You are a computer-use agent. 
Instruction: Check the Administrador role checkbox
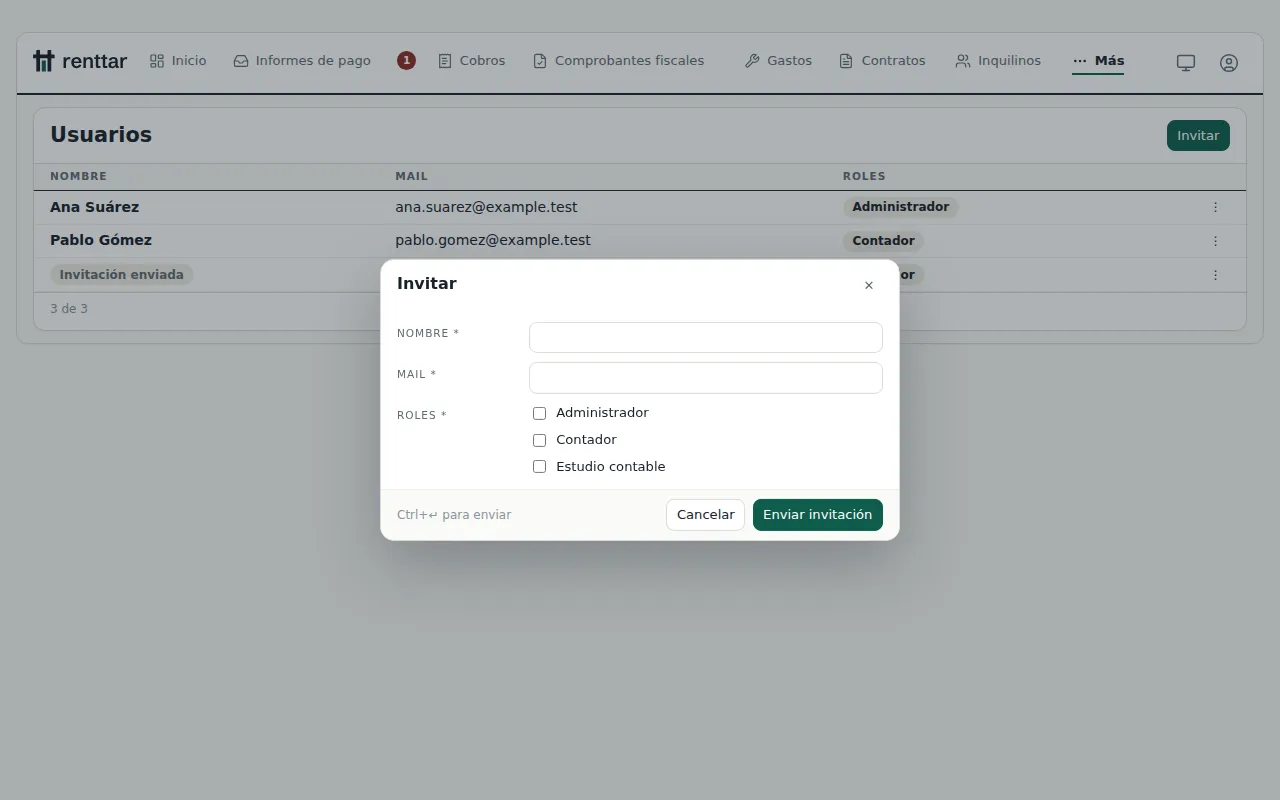pos(539,413)
